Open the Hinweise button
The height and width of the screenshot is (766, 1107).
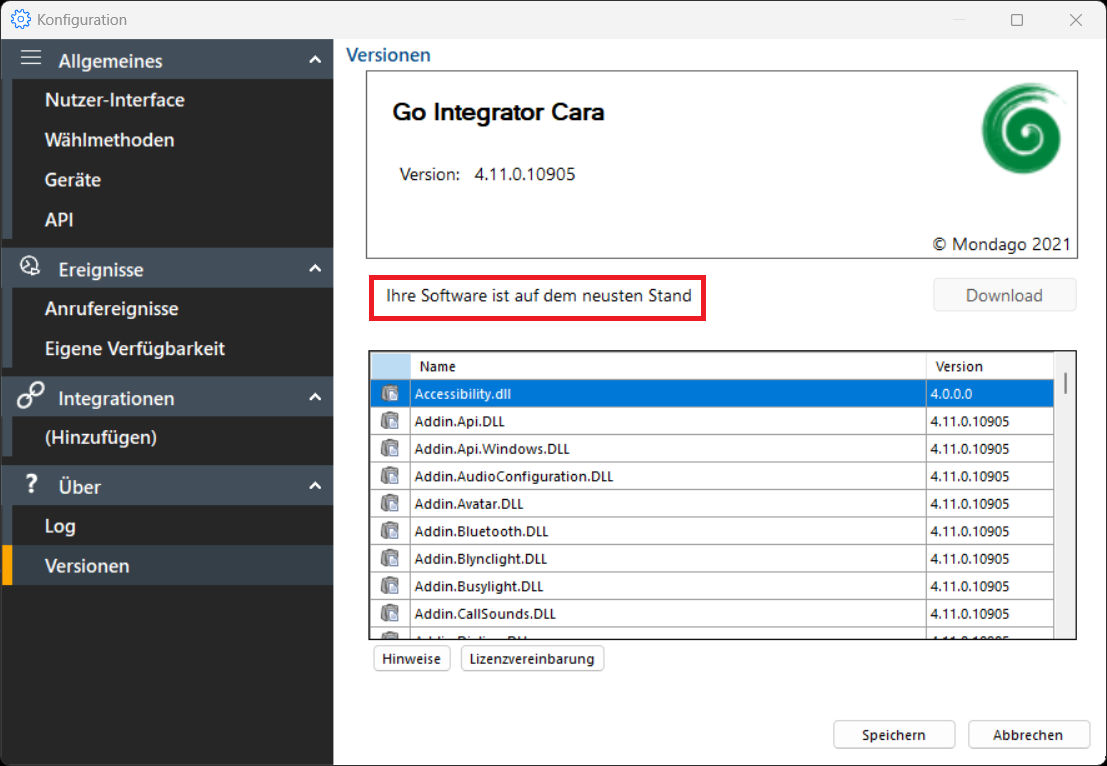[412, 659]
